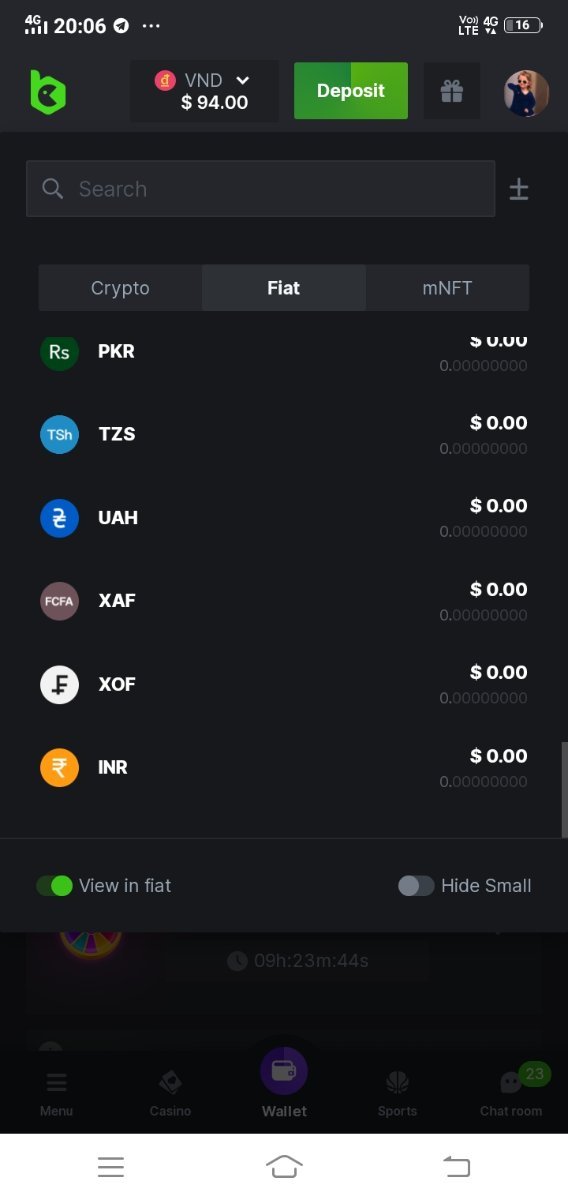568x1200 pixels.
Task: Select the PKR currency icon
Action: 59,352
